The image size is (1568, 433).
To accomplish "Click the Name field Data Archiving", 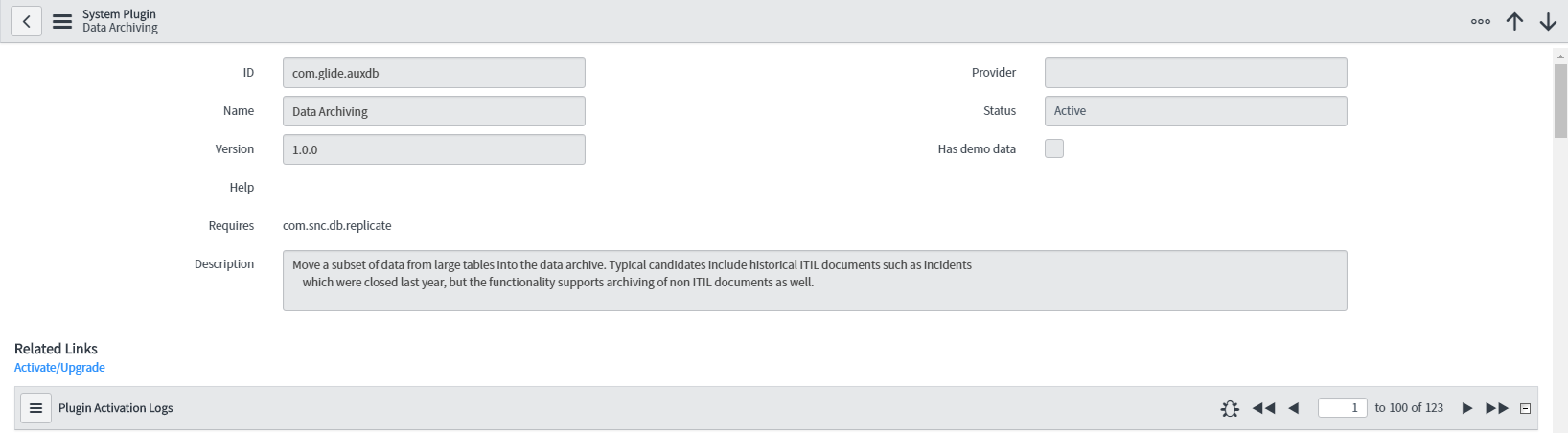I will tap(433, 111).
